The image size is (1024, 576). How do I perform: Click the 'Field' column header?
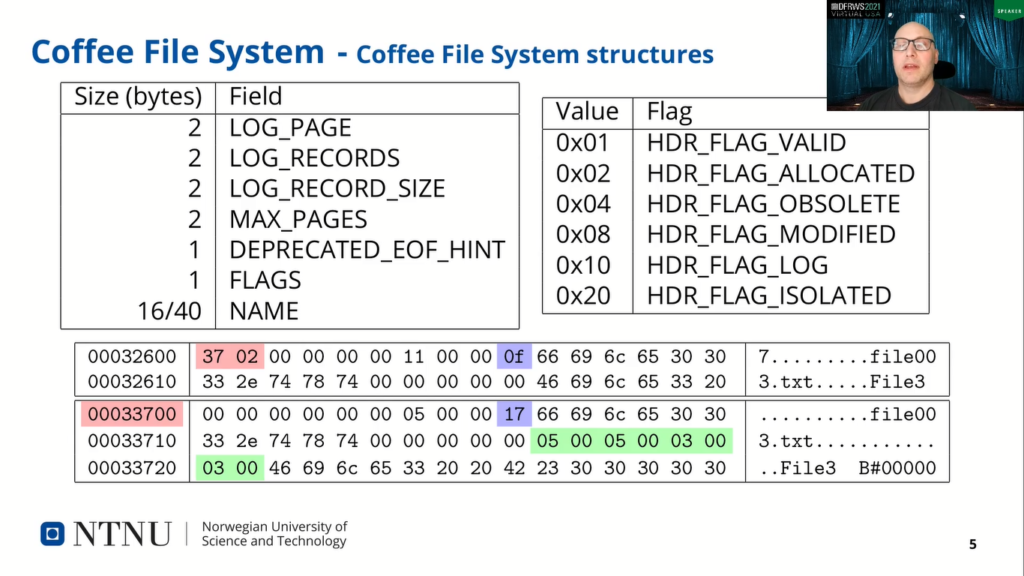255,97
